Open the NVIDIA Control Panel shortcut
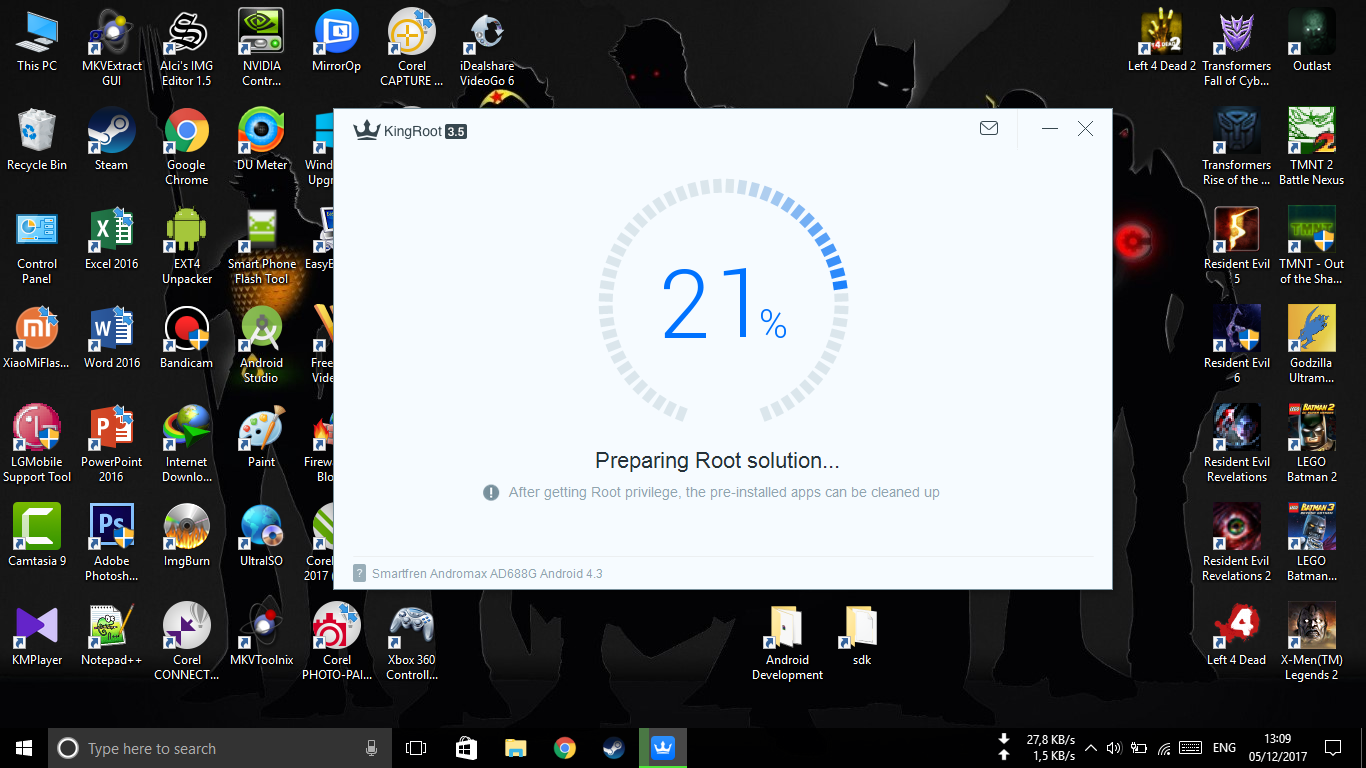The image size is (1366, 768). pyautogui.click(x=262, y=48)
